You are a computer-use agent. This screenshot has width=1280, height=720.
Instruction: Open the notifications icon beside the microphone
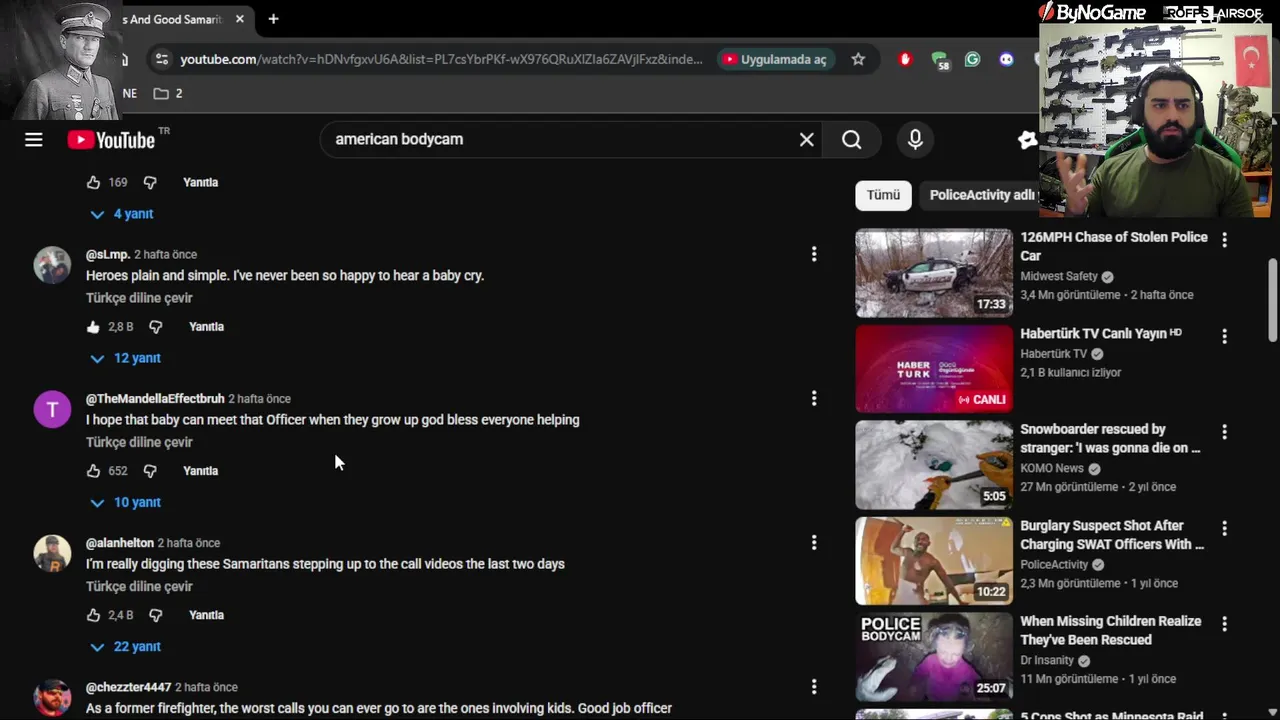1028,140
